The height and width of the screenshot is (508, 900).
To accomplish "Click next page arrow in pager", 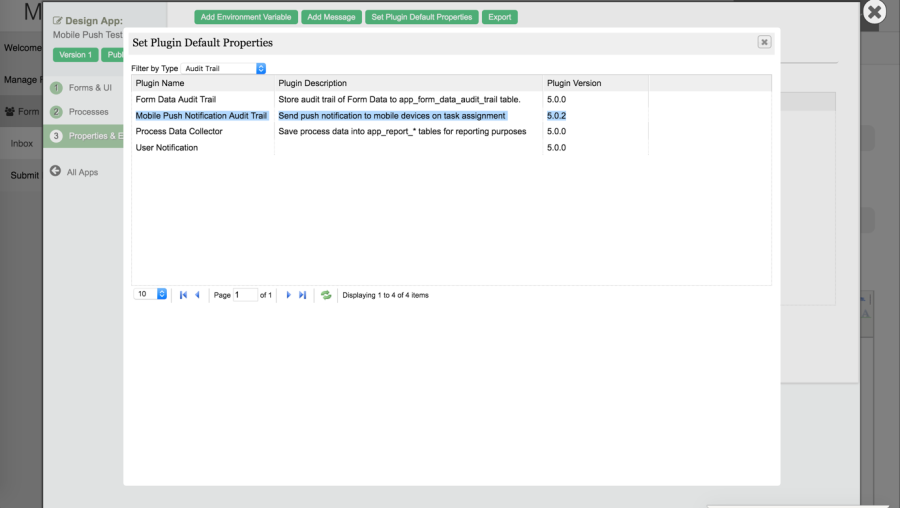I will (289, 295).
